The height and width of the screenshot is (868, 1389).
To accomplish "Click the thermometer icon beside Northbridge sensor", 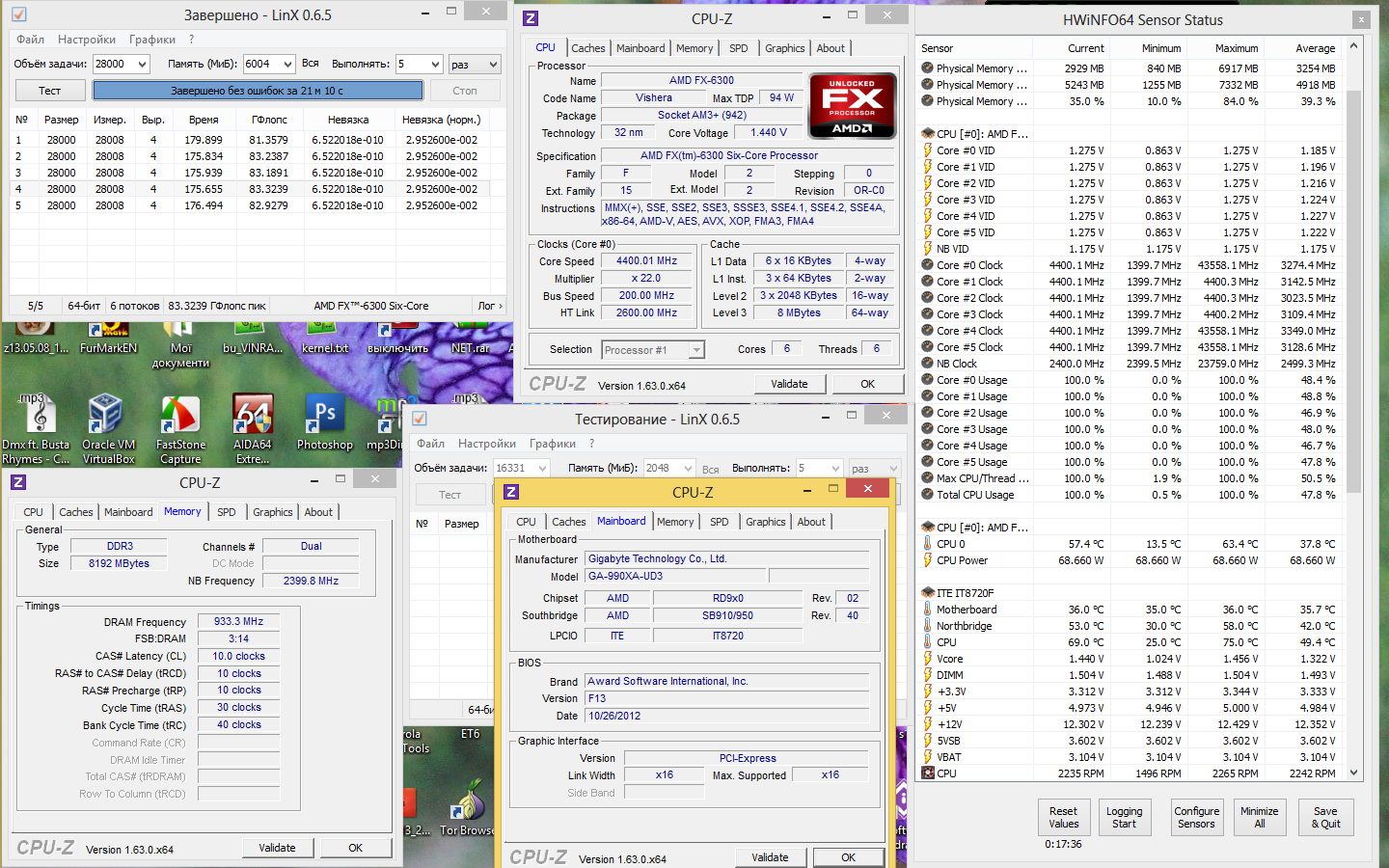I will [928, 626].
